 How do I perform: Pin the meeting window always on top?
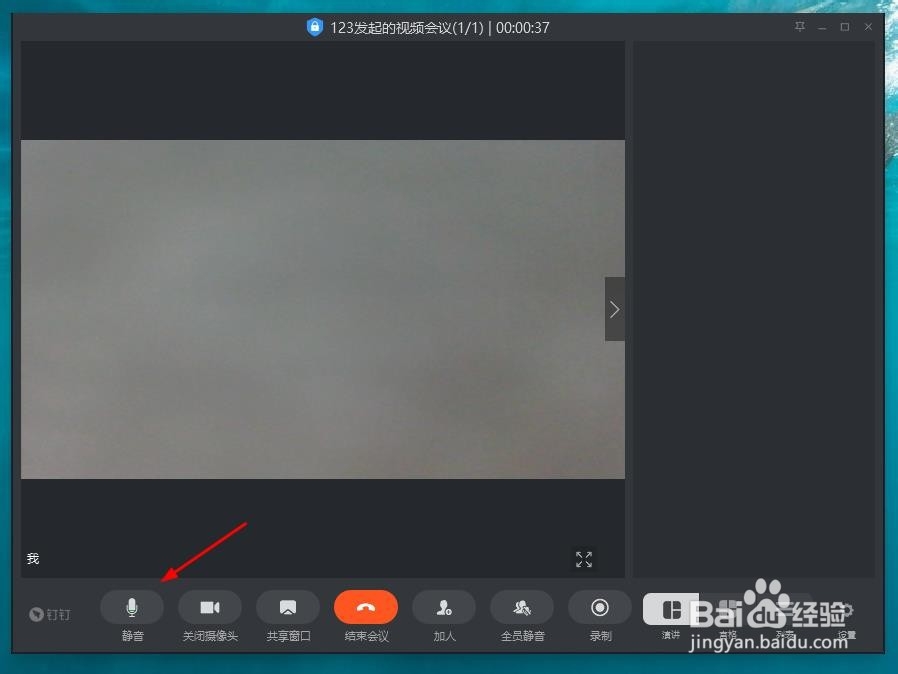[799, 27]
